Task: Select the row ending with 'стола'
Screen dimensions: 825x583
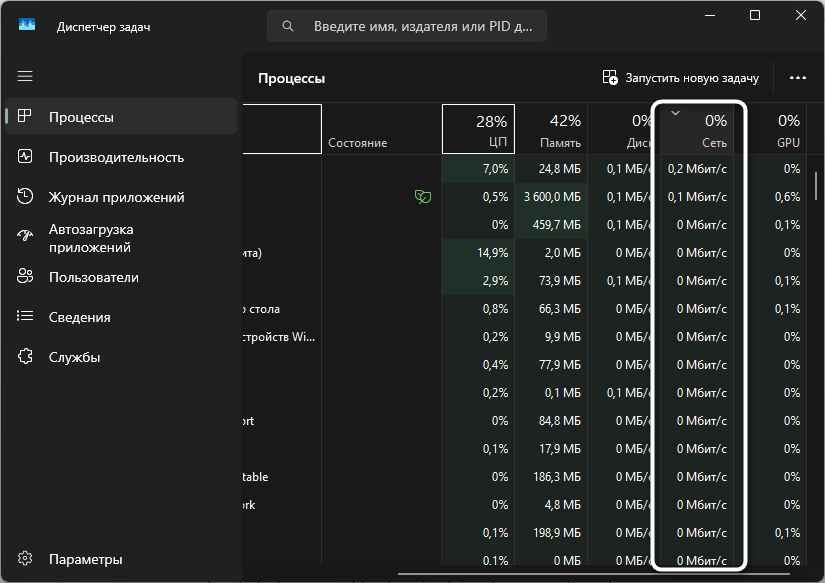Action: point(525,309)
